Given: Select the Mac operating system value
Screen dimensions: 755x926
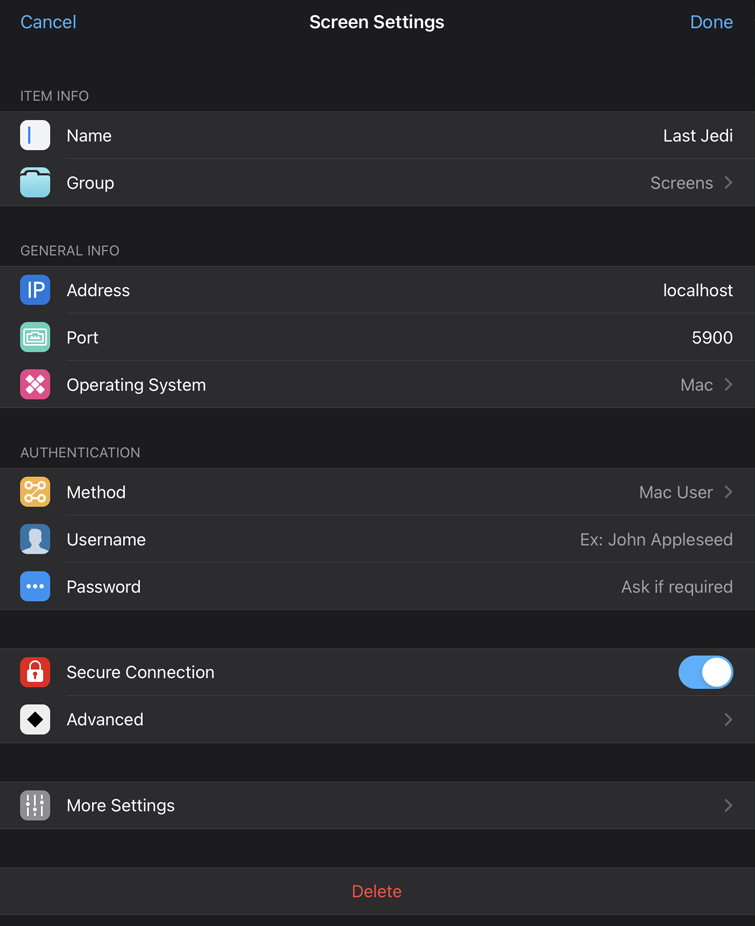Looking at the screenshot, I should coord(697,385).
